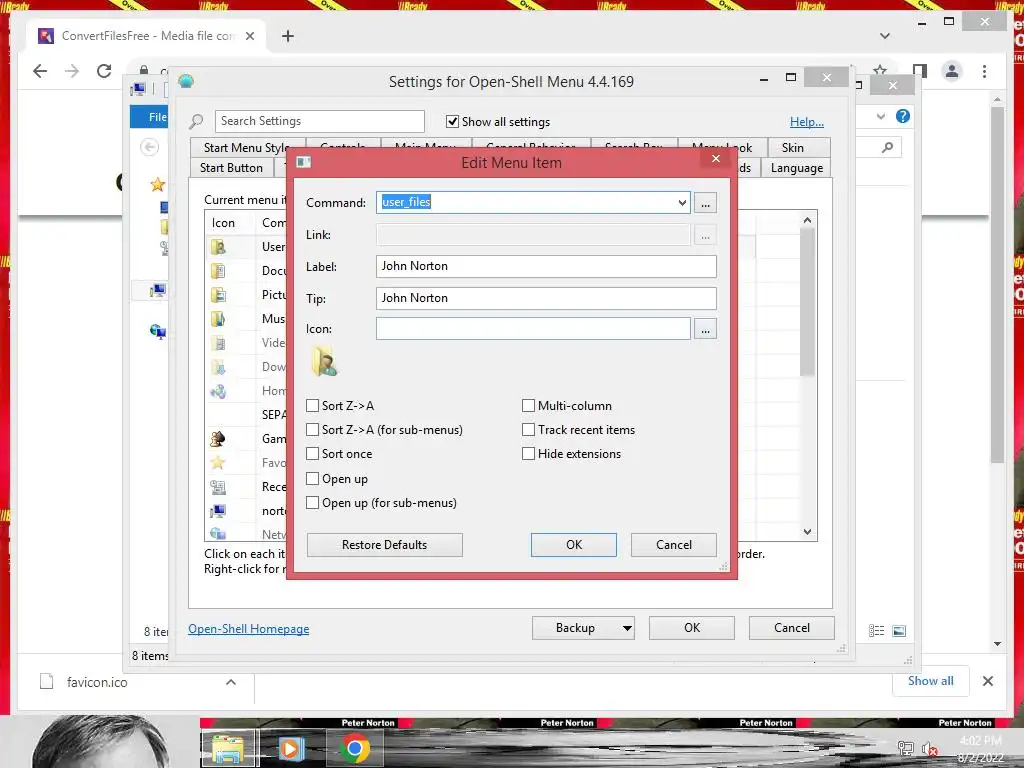The height and width of the screenshot is (768, 1024).
Task: Check the Sort once option
Action: 313,454
